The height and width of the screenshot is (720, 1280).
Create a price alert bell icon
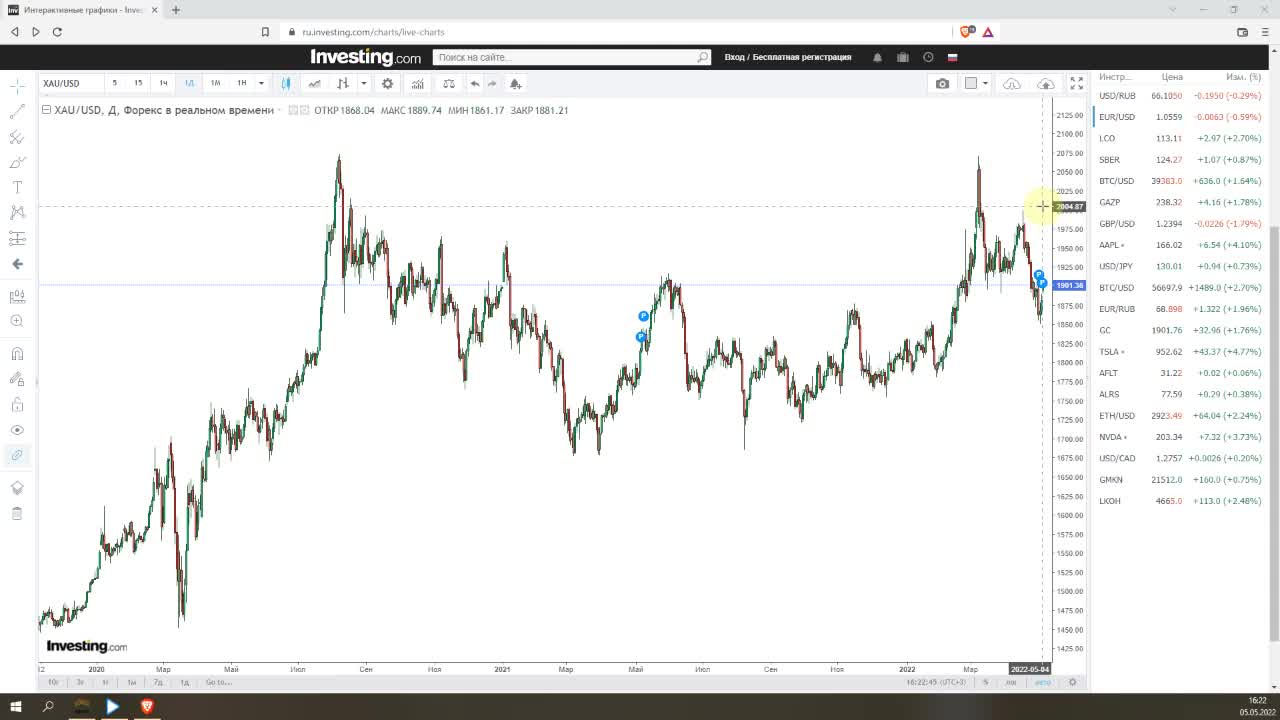coord(515,83)
